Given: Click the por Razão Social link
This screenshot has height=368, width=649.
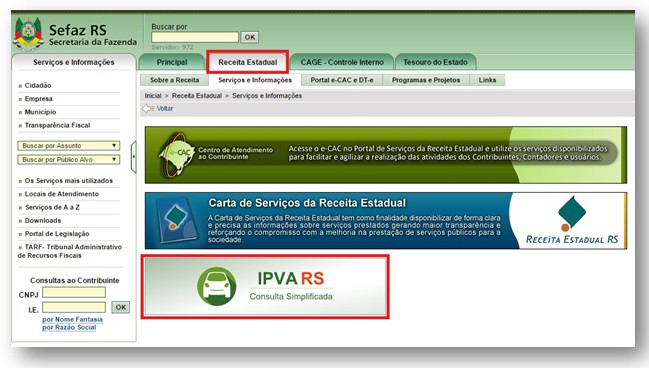Looking at the screenshot, I should [x=69, y=327].
